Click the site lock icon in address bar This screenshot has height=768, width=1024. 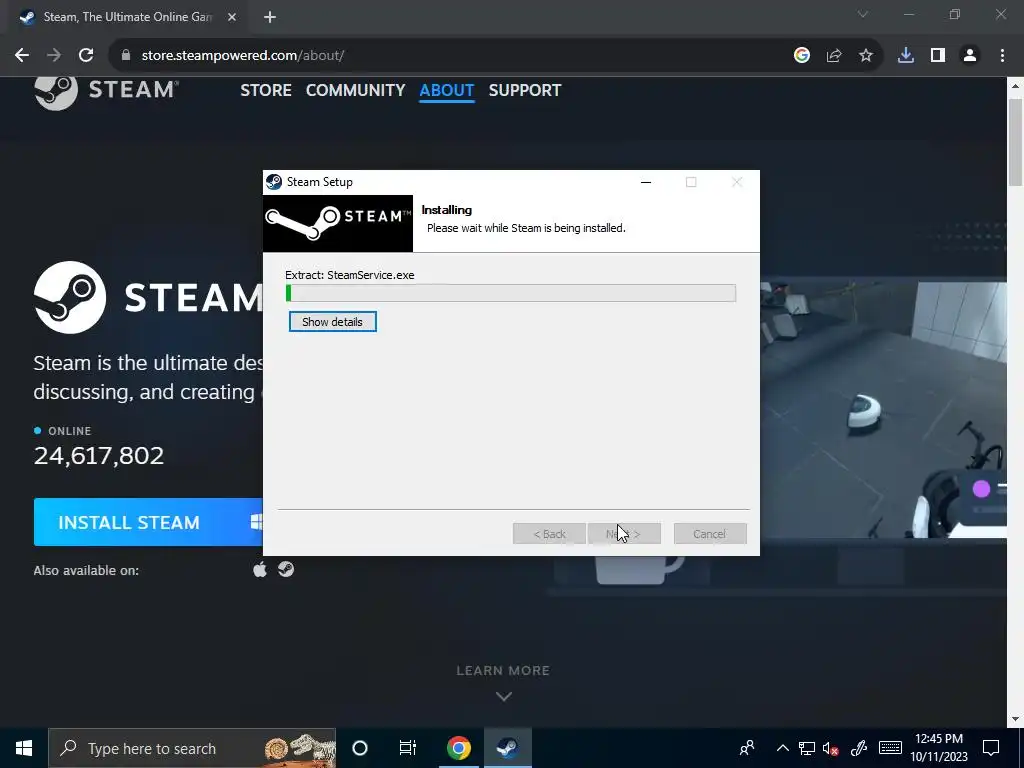pyautogui.click(x=126, y=56)
